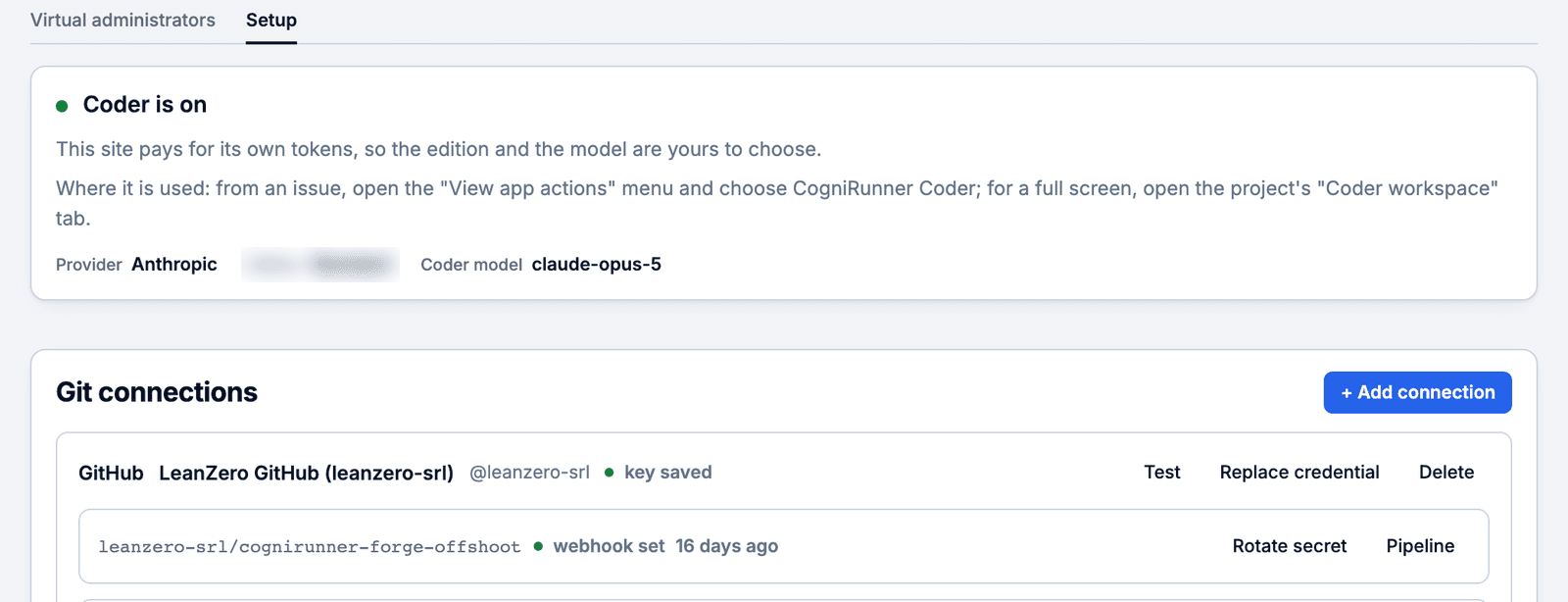This screenshot has width=1568, height=602.
Task: Click the LeanZero GitHub (leanzero-srl) name
Action: tap(306, 473)
